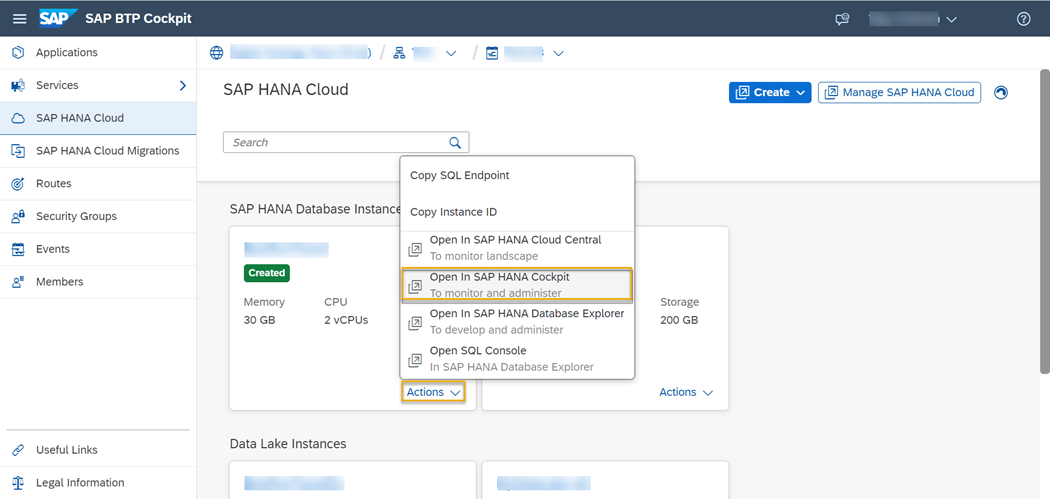Click external-link icon beside Database Explorer entry
Image resolution: width=1050 pixels, height=500 pixels.
click(x=415, y=324)
